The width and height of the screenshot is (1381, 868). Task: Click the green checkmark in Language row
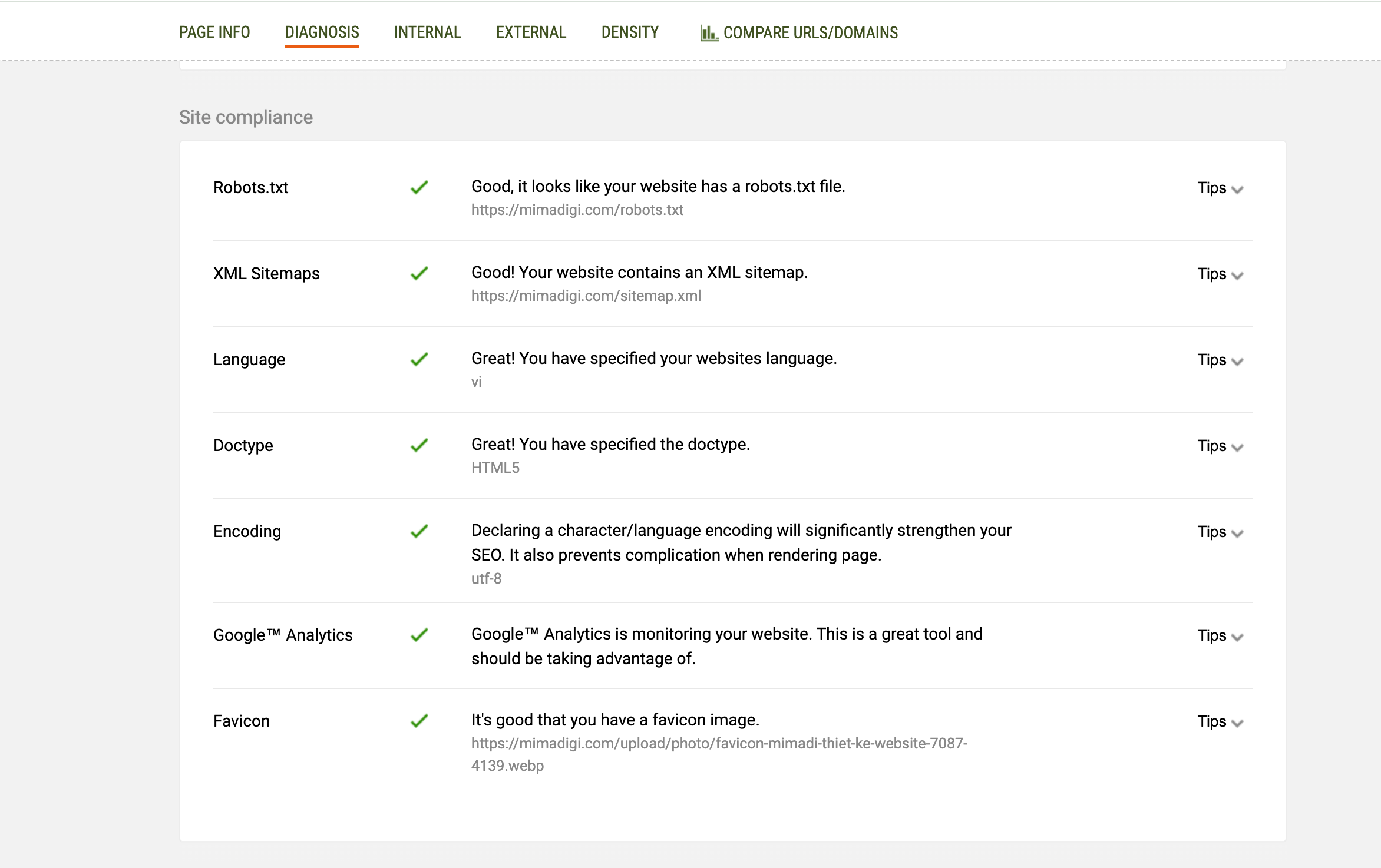point(419,359)
